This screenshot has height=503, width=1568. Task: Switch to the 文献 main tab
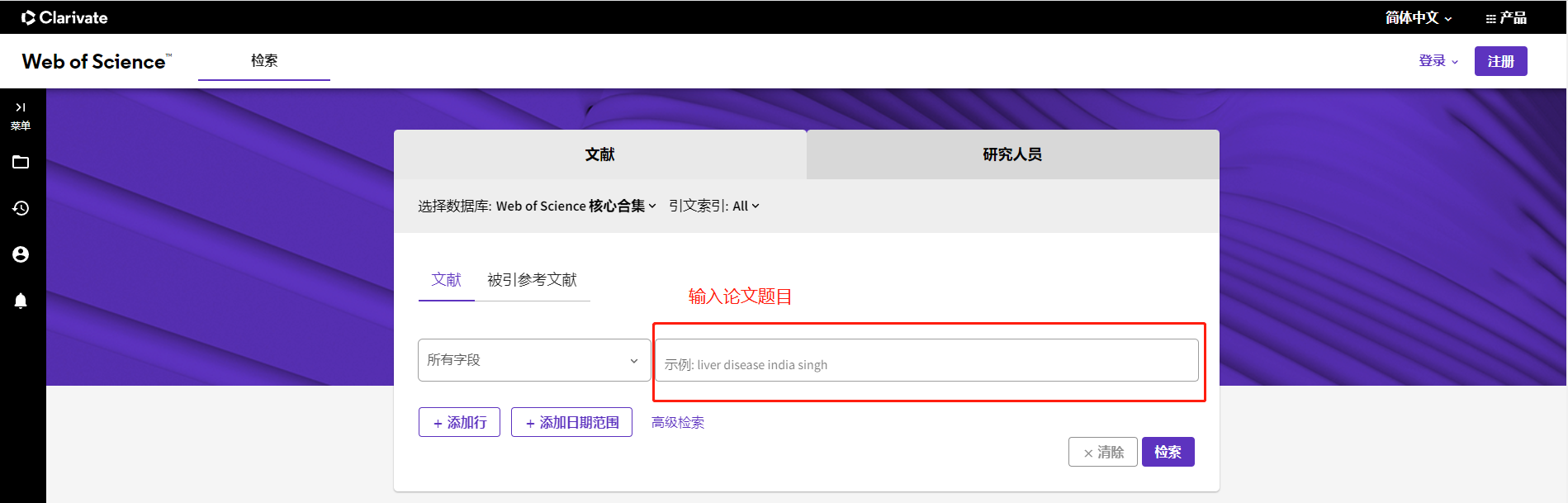600,154
